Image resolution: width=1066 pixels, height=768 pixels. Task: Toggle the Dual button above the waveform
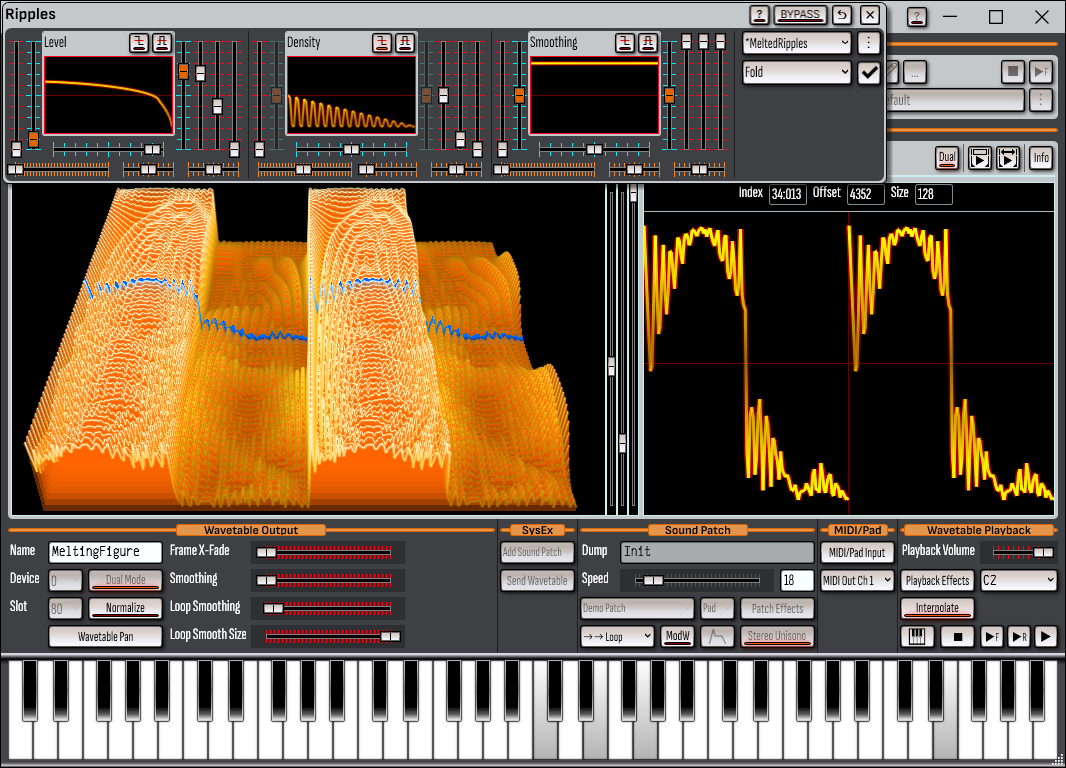pos(946,158)
